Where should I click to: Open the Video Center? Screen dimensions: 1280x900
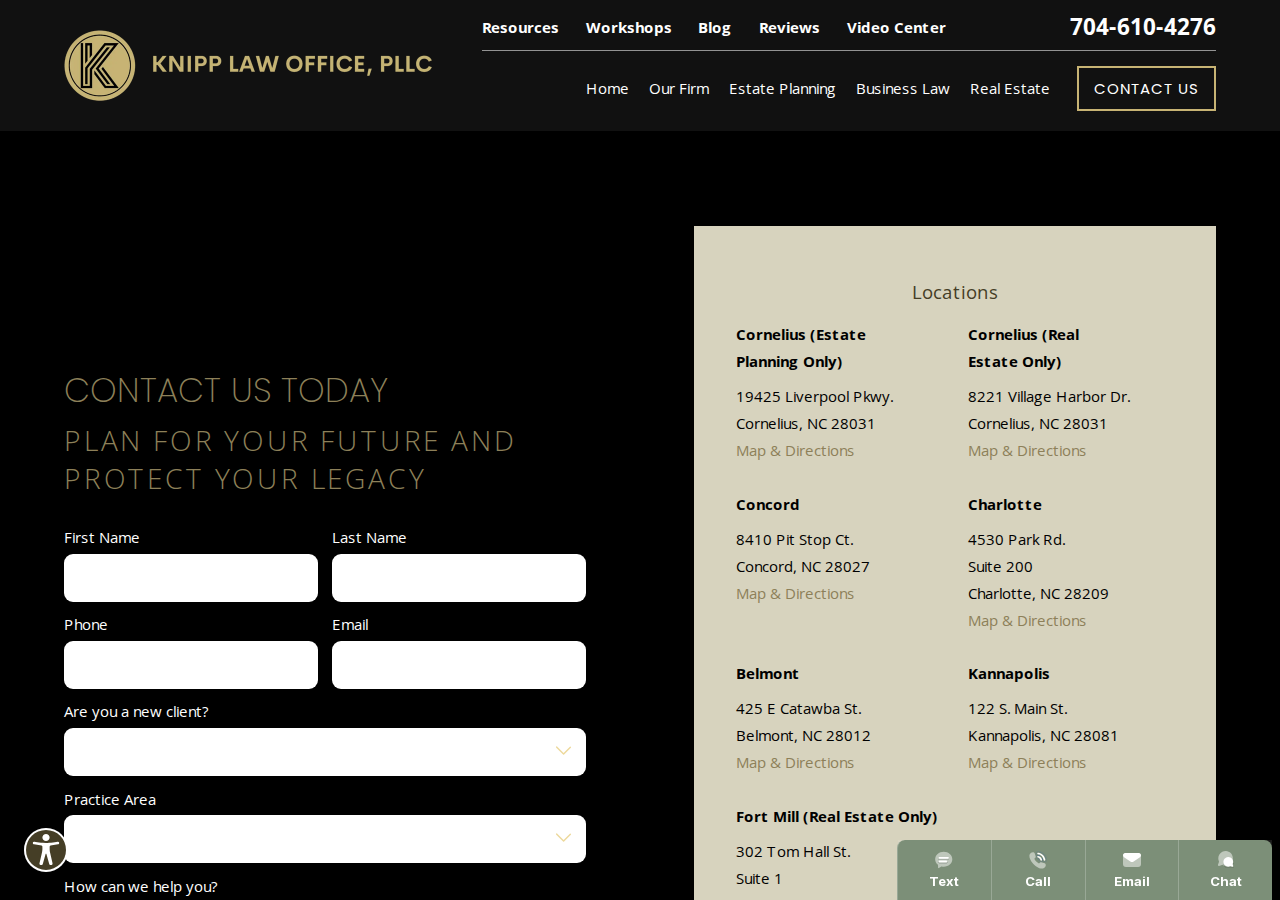coord(896,28)
